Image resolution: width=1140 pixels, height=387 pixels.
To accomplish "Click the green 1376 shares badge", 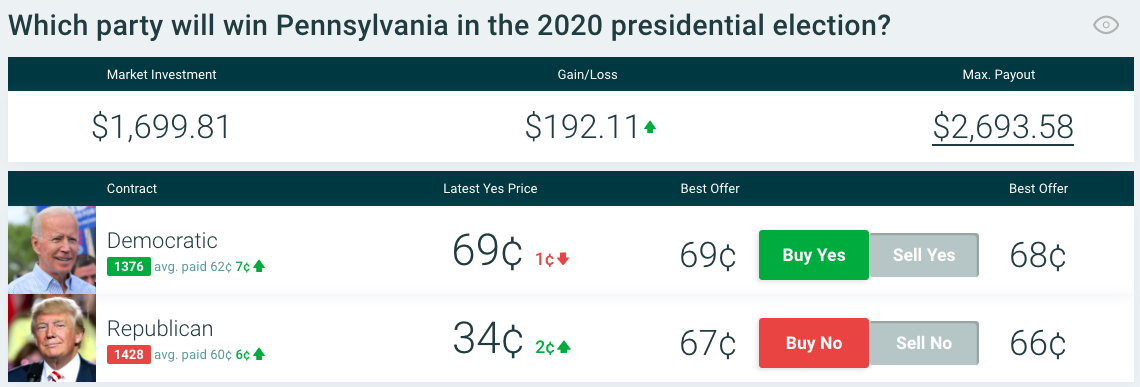I will coord(129,267).
